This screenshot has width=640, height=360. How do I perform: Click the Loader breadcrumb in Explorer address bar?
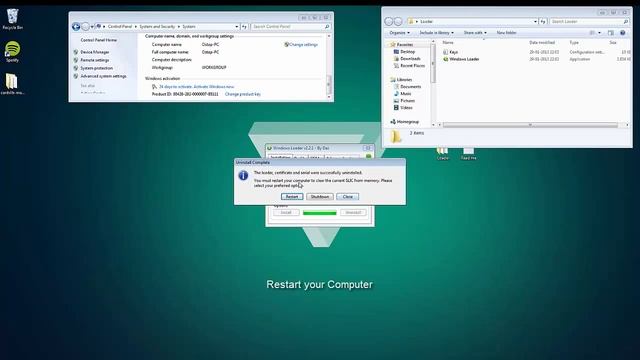tap(426, 21)
